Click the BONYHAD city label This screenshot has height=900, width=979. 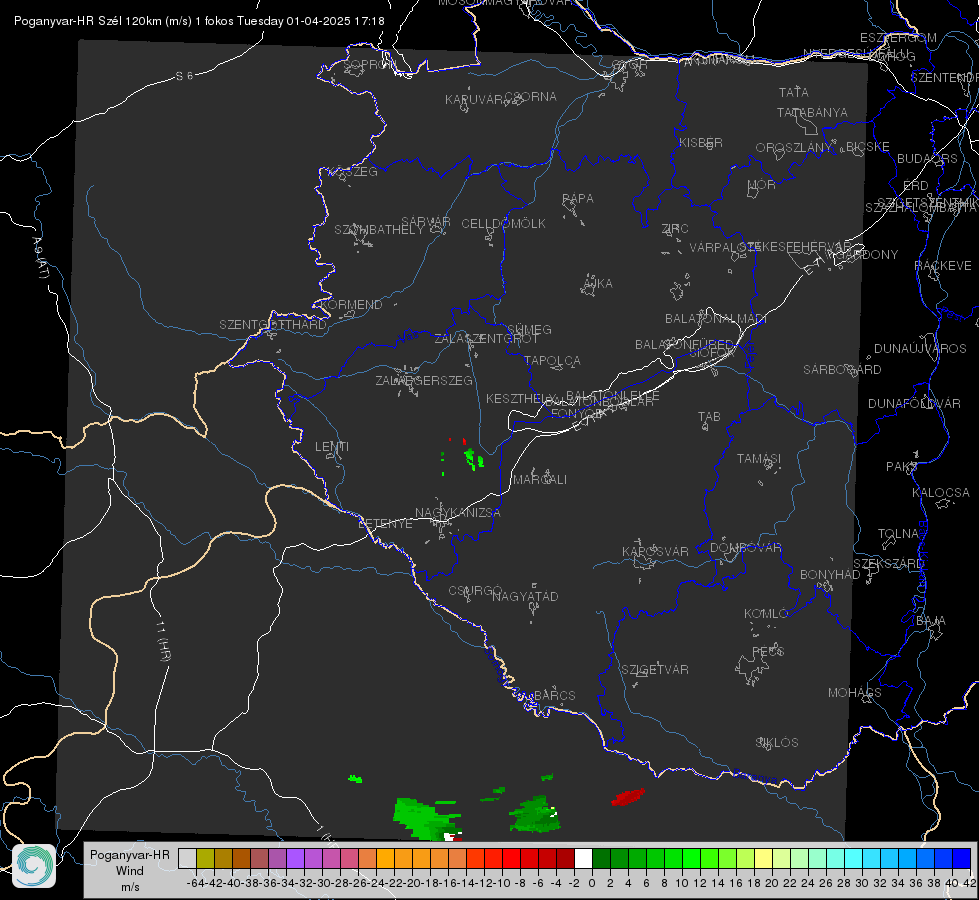(x=830, y=574)
